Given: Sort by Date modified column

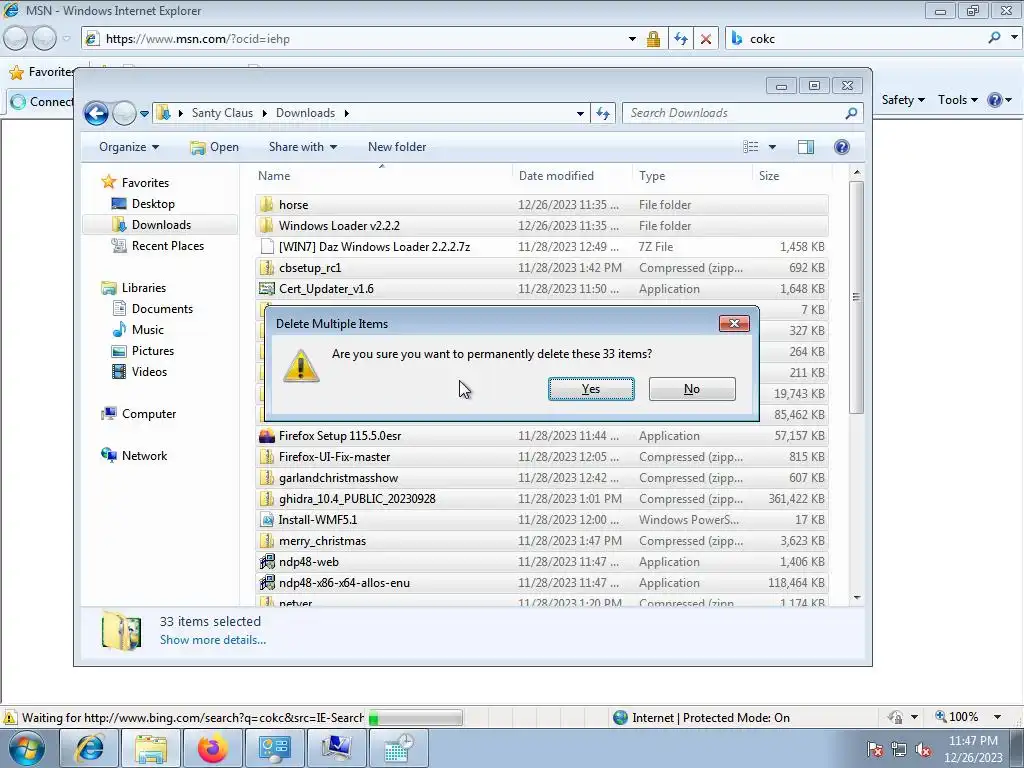Looking at the screenshot, I should (572, 176).
